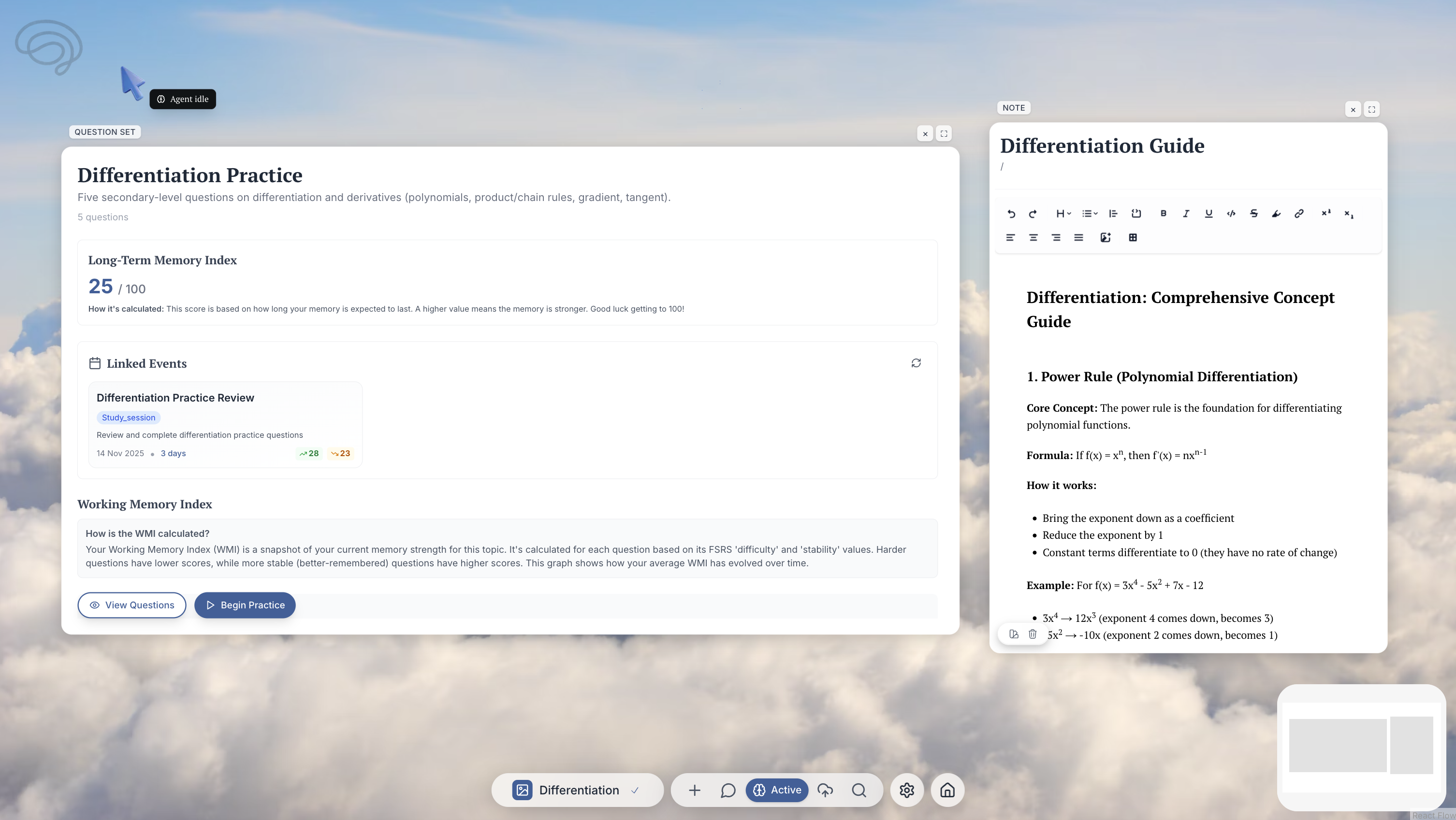Open the chat bubble in bottom bar

point(728,790)
